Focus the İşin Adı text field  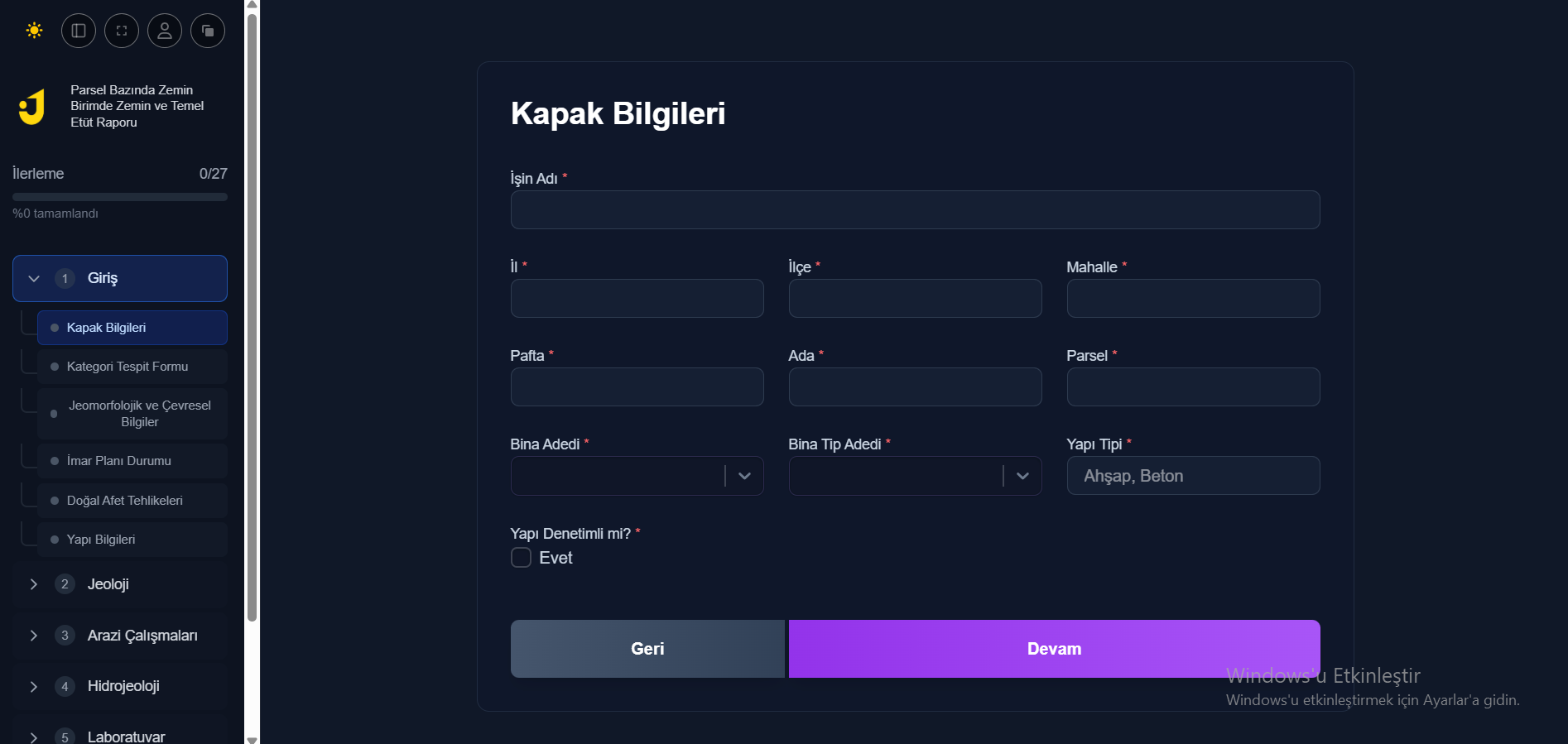coord(915,210)
